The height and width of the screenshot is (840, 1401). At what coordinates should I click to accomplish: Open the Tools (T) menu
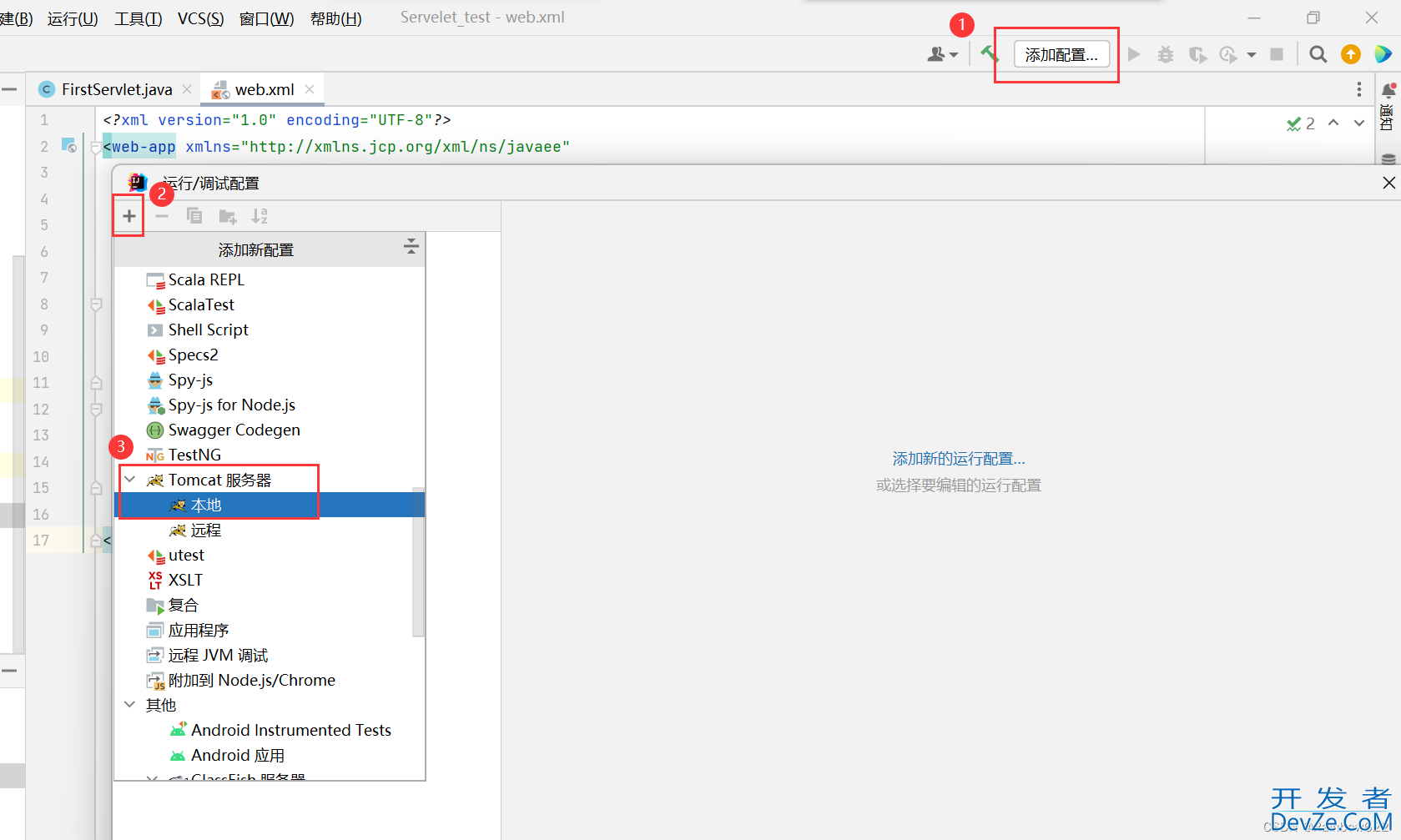click(138, 18)
